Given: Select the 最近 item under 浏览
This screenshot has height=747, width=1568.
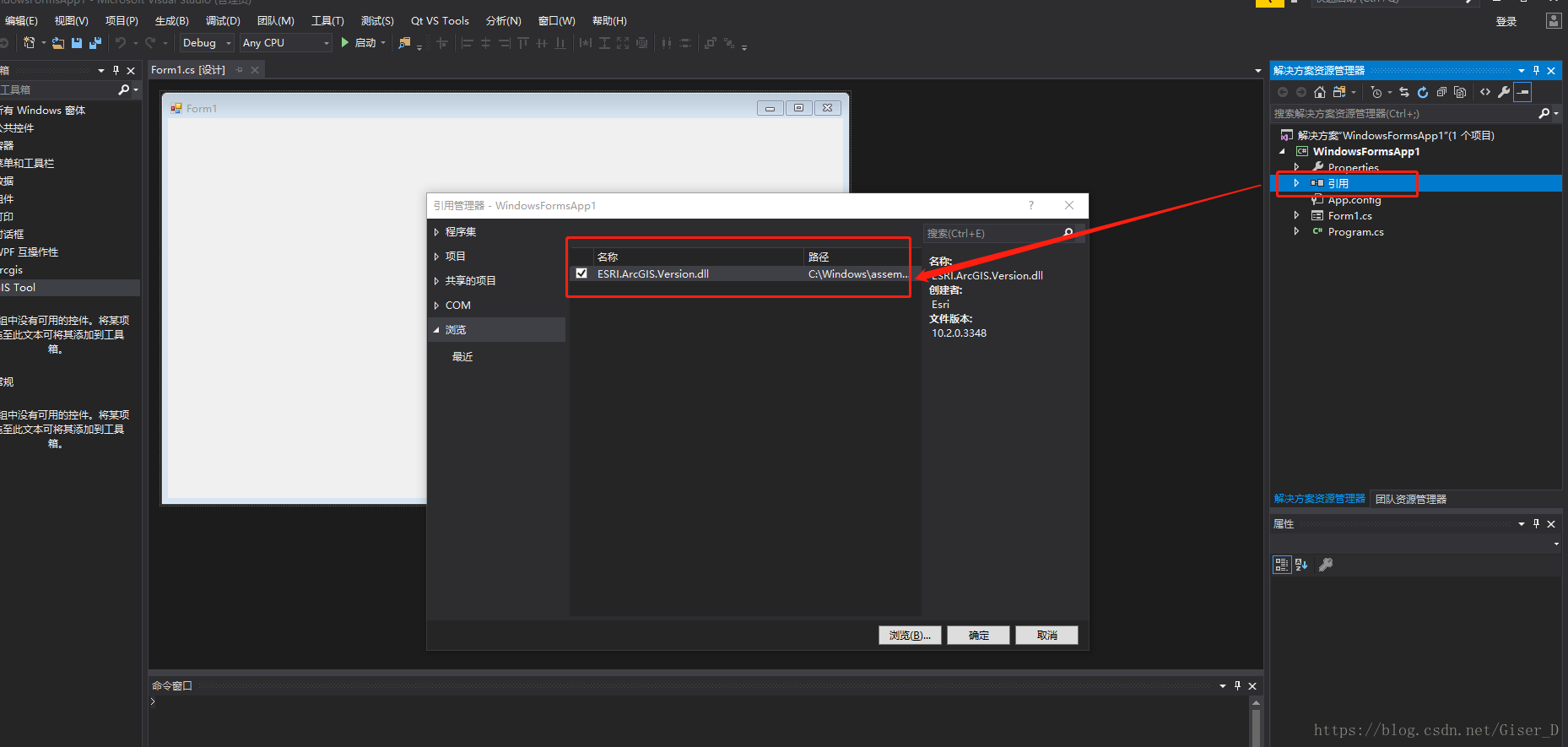Looking at the screenshot, I should [x=462, y=357].
